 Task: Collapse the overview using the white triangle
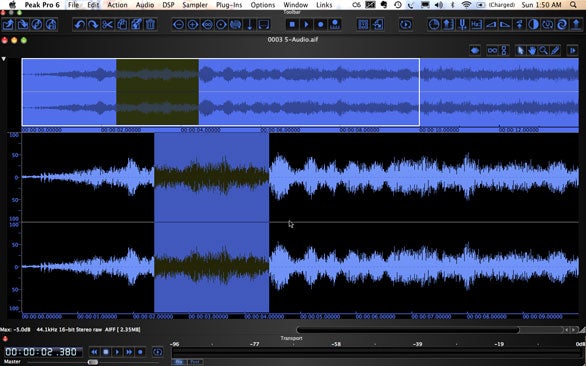(x=3, y=59)
